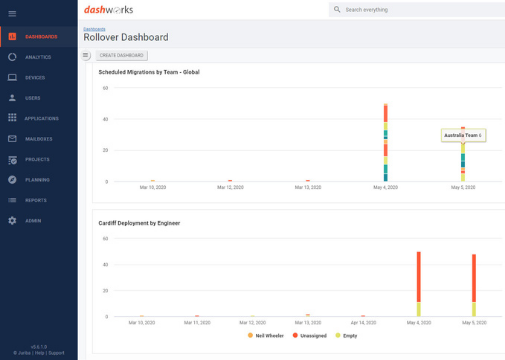Click Mar 11, 2020 label in Cardiff chart

[197, 323]
